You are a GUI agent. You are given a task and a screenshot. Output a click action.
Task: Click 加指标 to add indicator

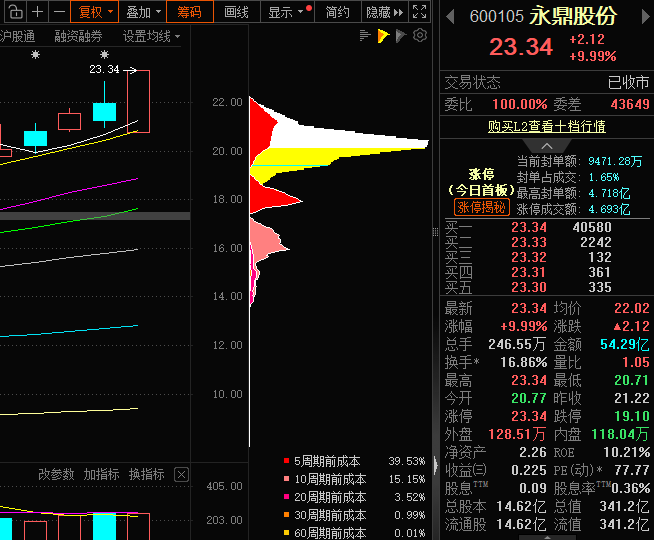point(101,474)
